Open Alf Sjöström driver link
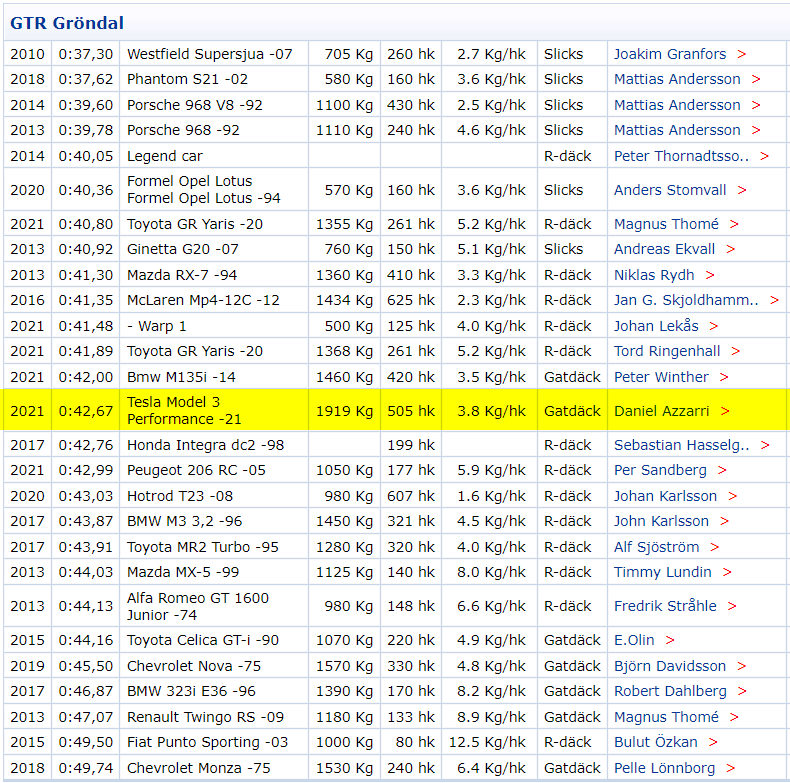This screenshot has height=783, width=790. [656, 547]
